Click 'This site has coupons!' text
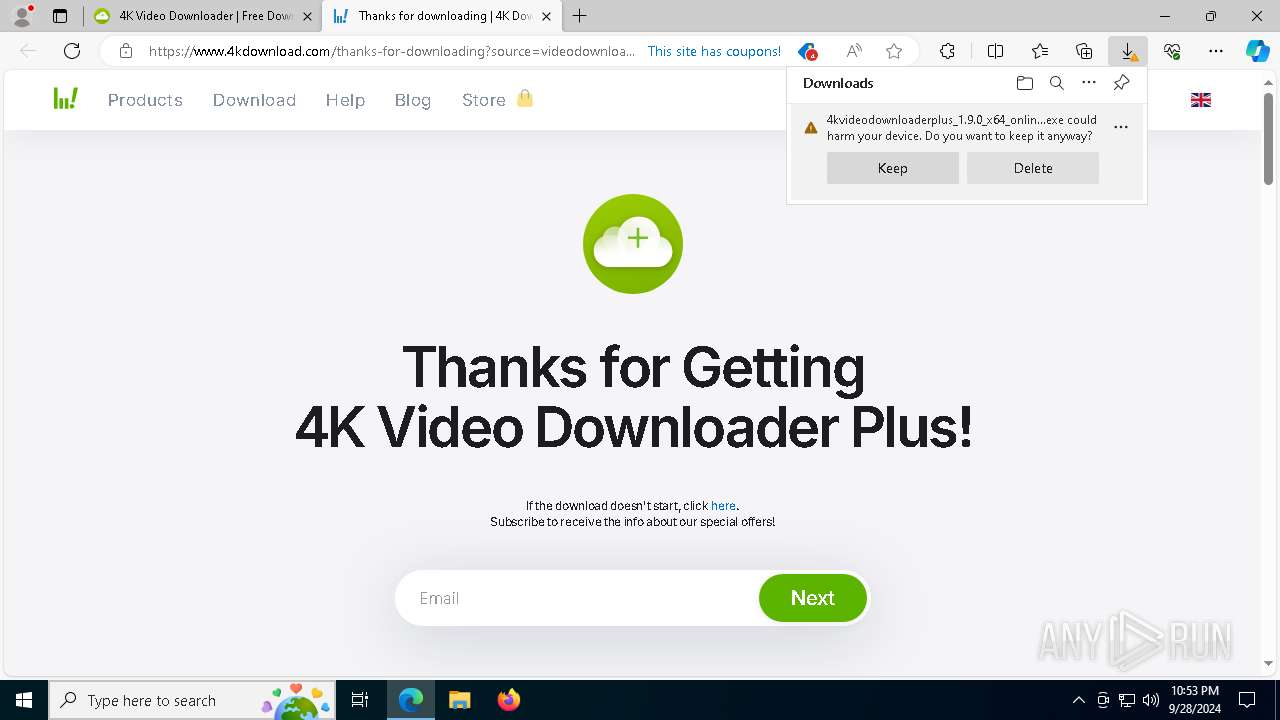This screenshot has width=1280, height=720. tap(714, 51)
